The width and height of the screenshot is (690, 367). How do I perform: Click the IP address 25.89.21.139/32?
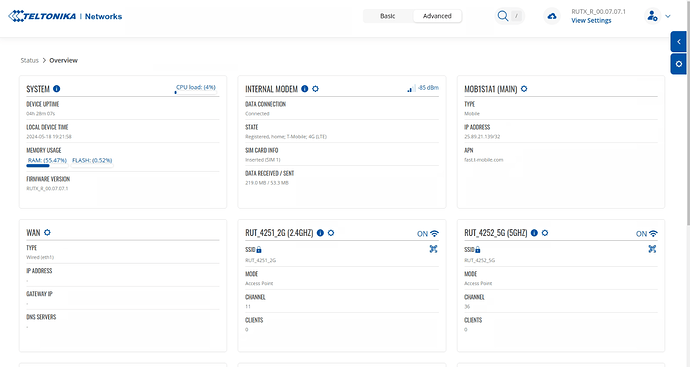(482, 136)
